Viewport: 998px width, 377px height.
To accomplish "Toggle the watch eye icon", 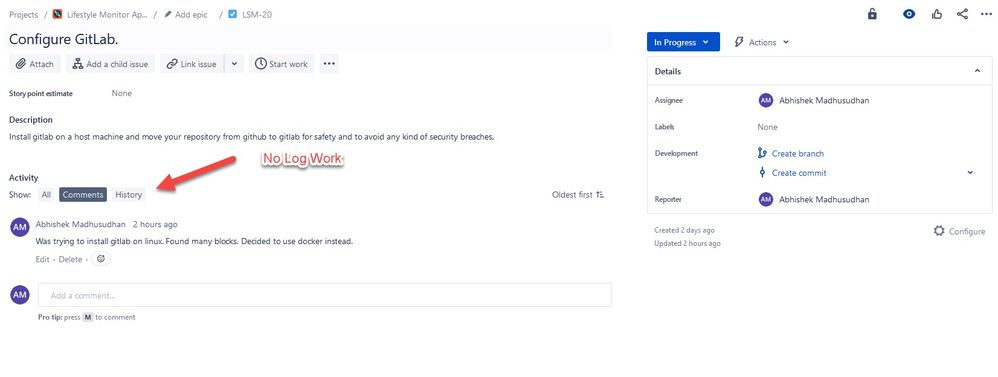I will 909,14.
